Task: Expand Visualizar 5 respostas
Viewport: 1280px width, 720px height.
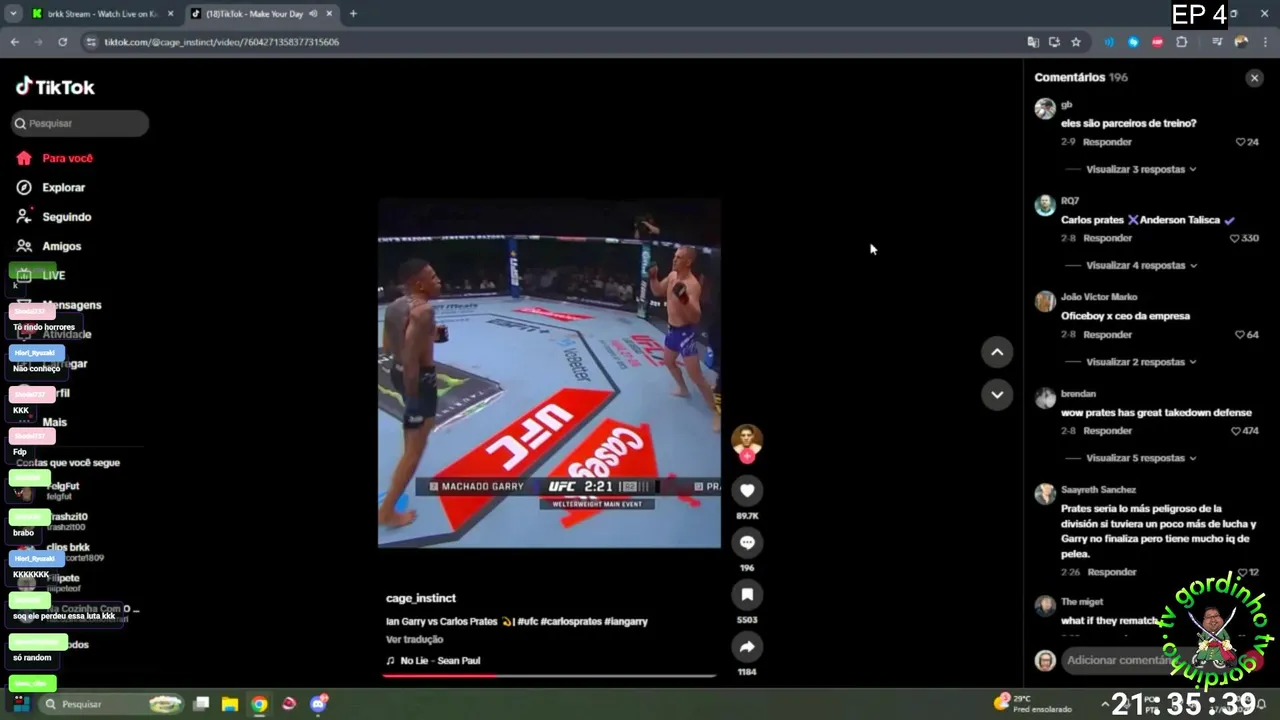Action: point(1141,458)
